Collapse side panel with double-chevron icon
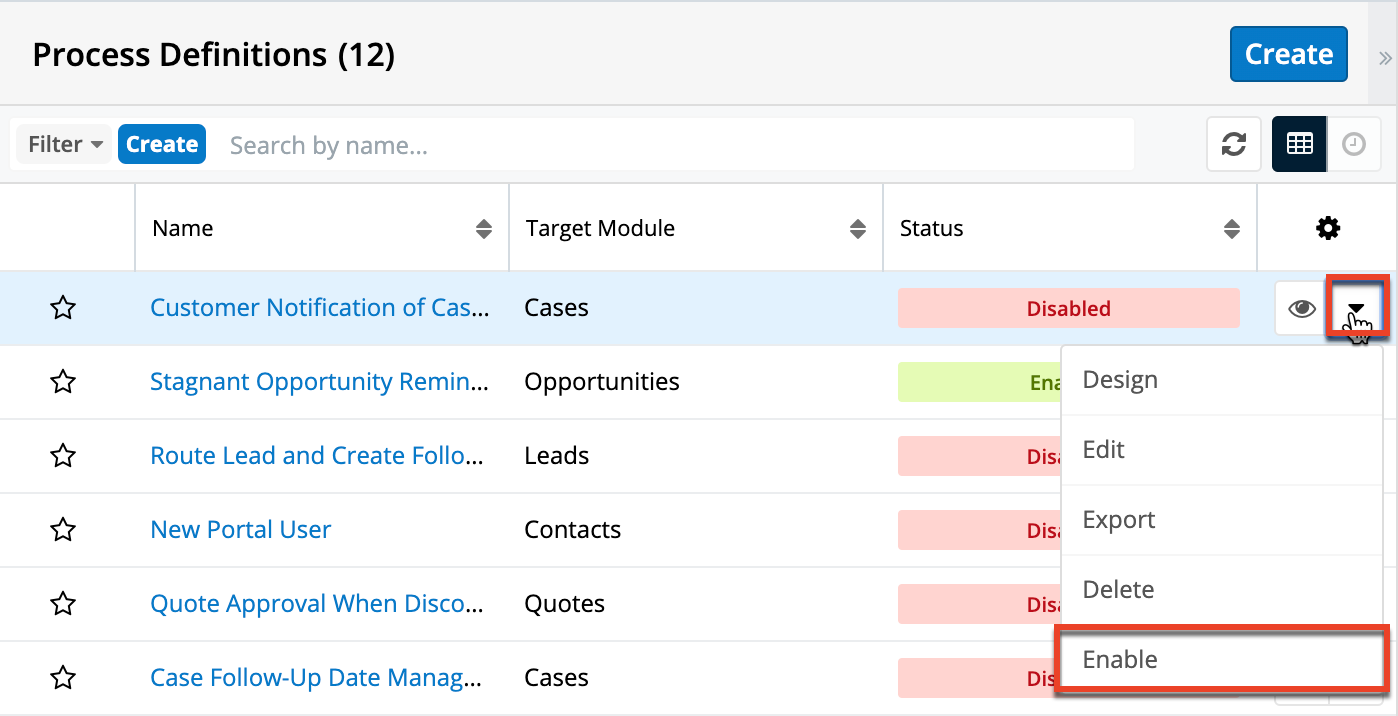Image resolution: width=1398 pixels, height=716 pixels. click(1385, 58)
